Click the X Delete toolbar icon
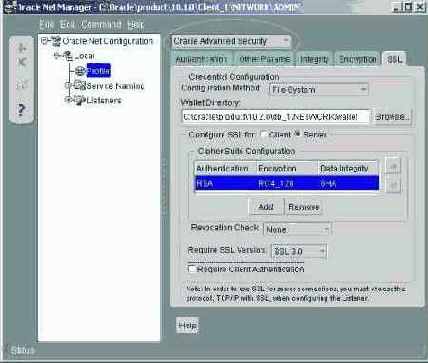Screen dimensions: 428x363 22,62
